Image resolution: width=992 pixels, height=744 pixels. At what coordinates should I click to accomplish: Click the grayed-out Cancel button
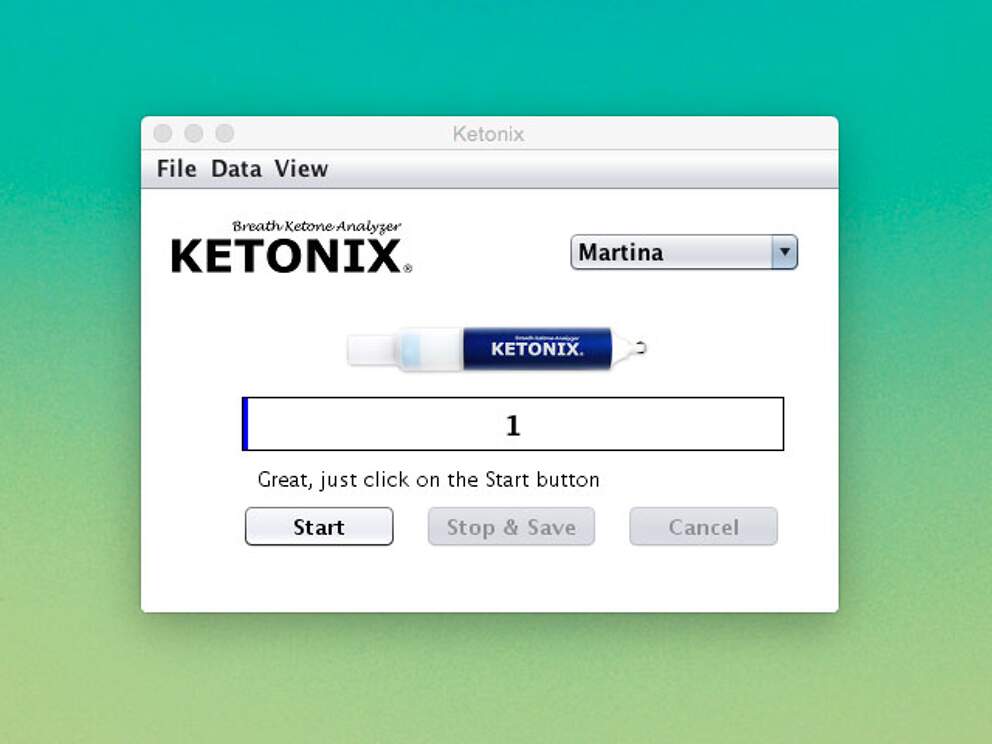703,526
